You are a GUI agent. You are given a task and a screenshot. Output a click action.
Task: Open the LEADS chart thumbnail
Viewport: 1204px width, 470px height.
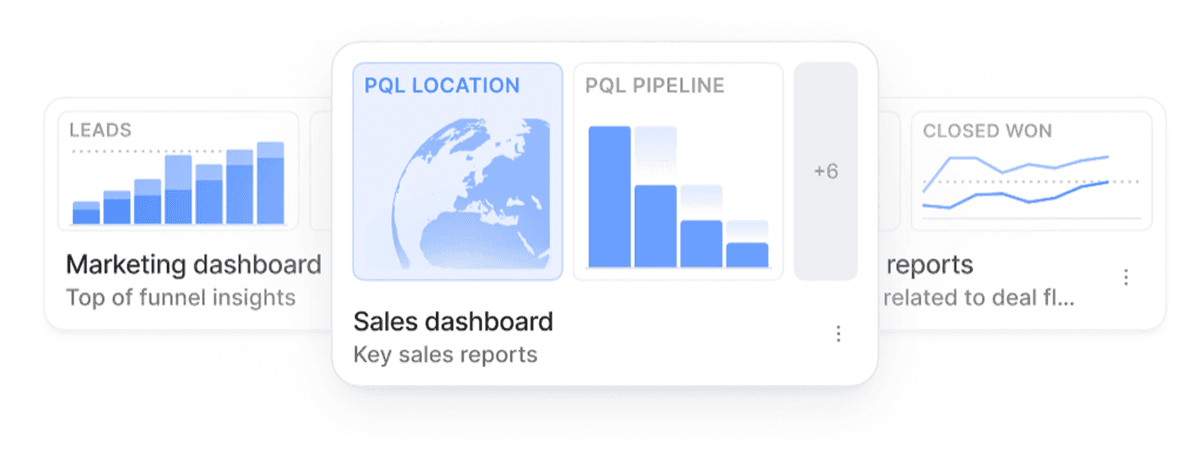coord(178,170)
